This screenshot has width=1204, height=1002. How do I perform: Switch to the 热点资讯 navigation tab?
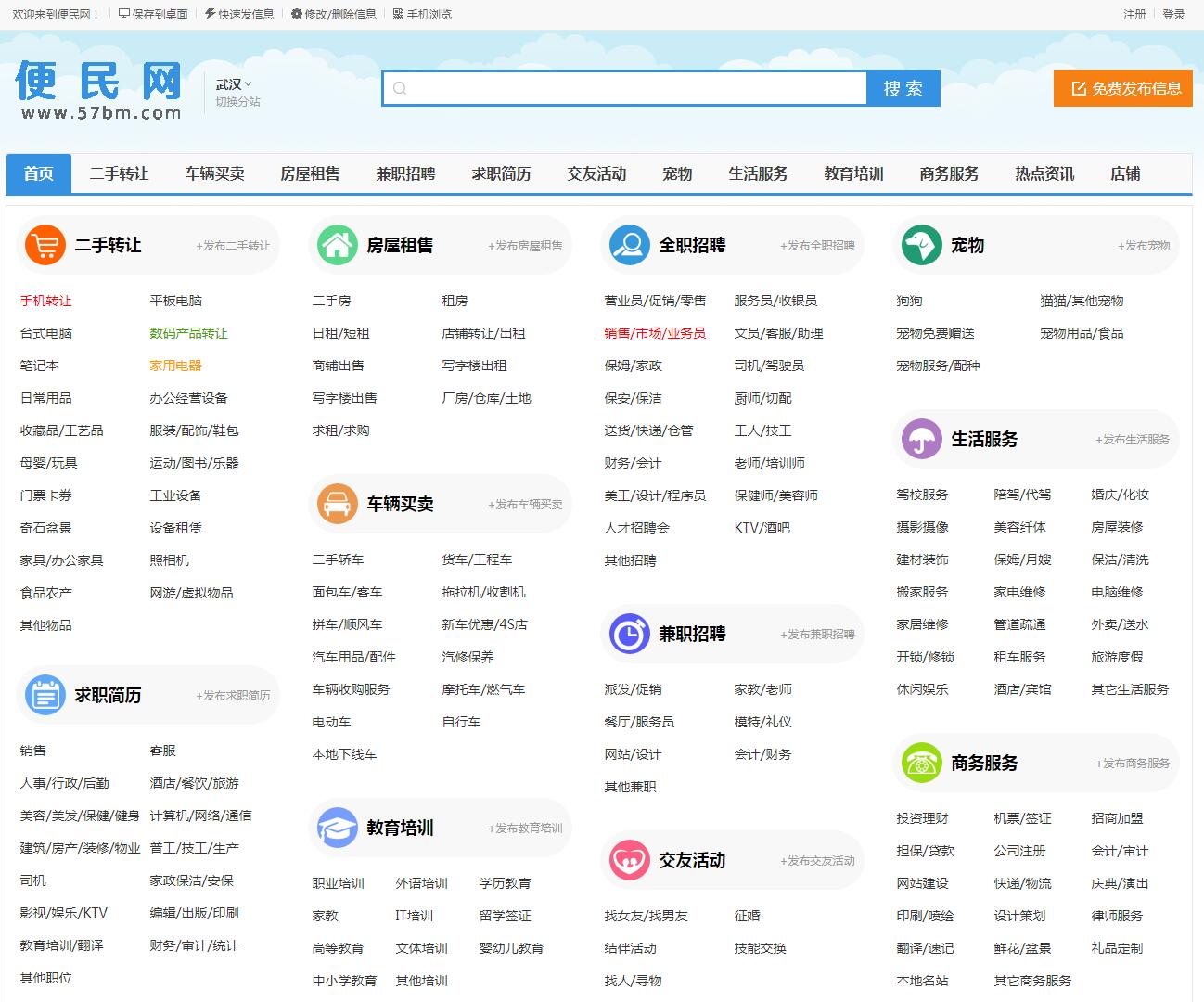click(1044, 174)
